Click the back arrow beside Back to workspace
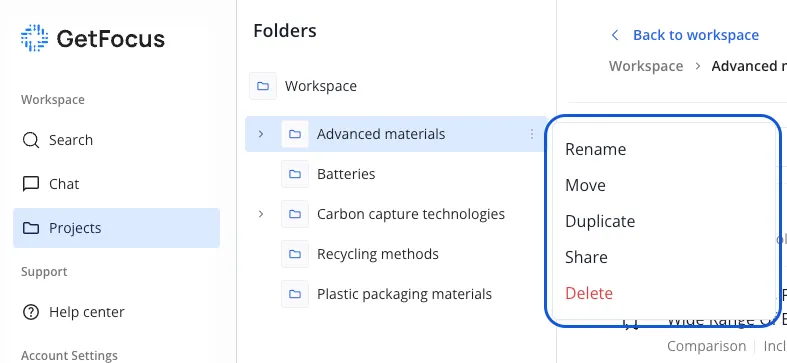 coord(614,35)
